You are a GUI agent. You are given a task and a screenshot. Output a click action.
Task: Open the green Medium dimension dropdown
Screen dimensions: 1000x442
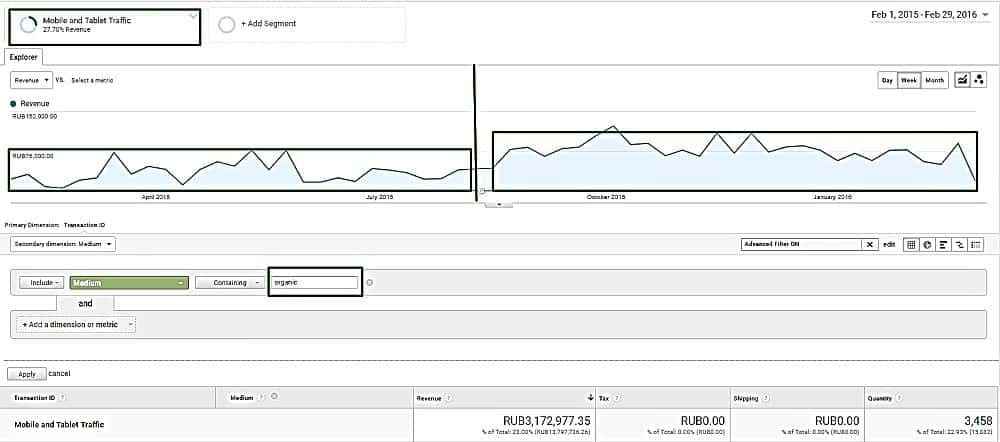pyautogui.click(x=129, y=283)
